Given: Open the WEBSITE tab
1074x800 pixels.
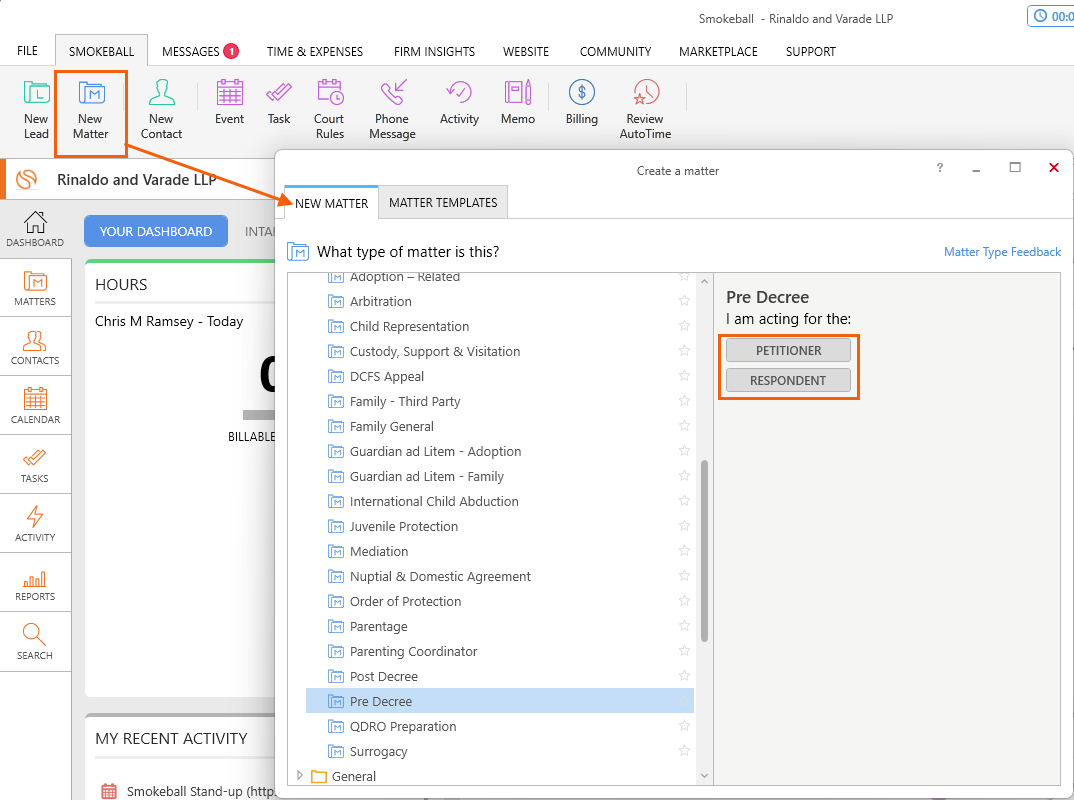Looking at the screenshot, I should [x=526, y=51].
